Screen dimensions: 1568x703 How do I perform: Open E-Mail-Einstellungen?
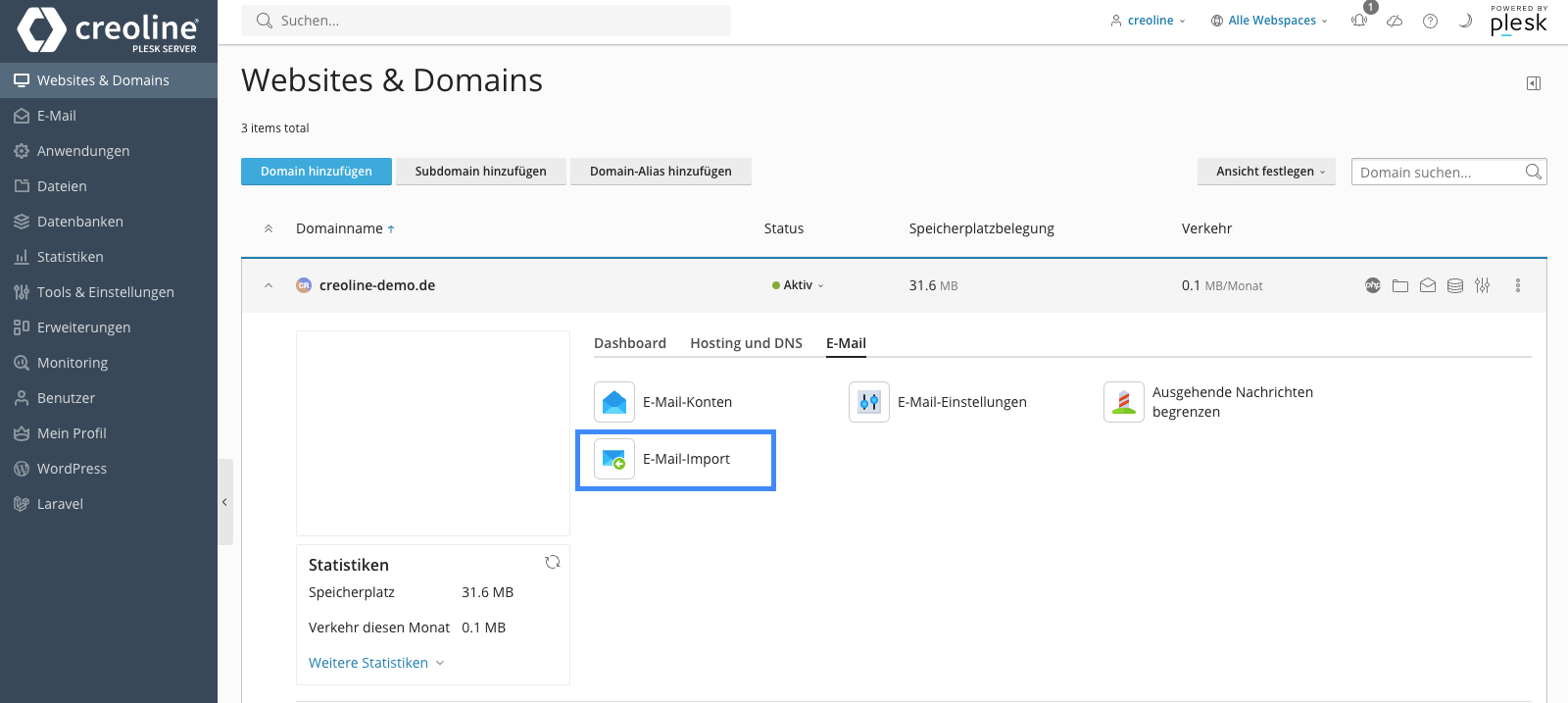pyautogui.click(x=938, y=402)
